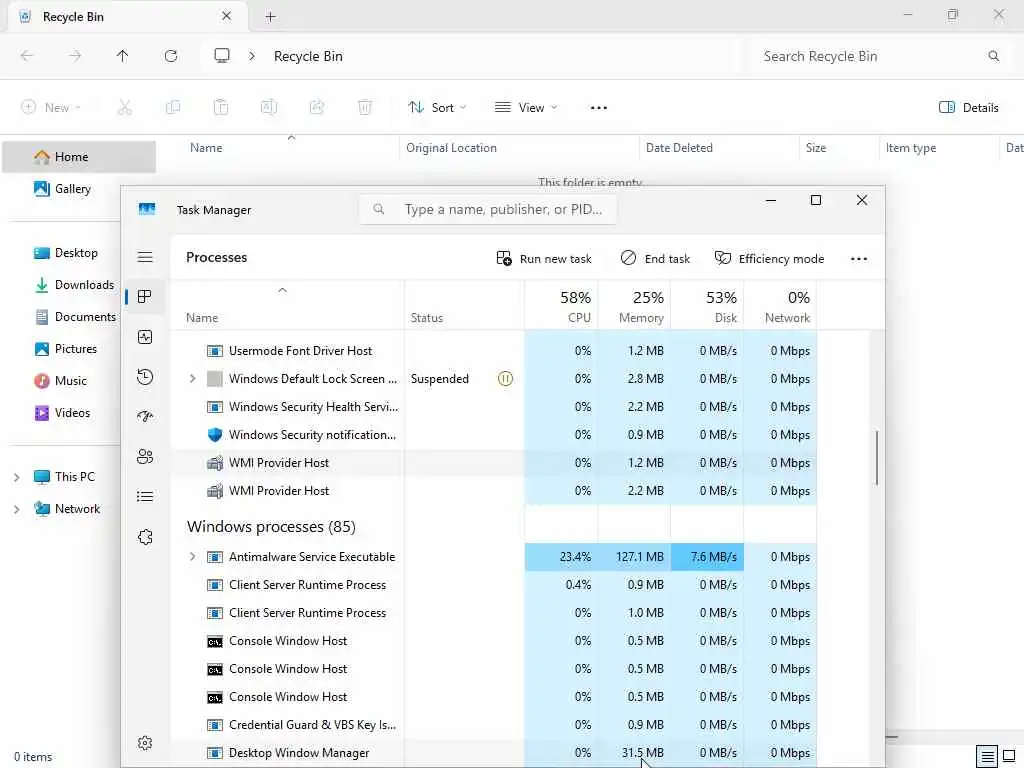The height and width of the screenshot is (768, 1024).
Task: Click the Cut scissors icon
Action: pyautogui.click(x=125, y=108)
